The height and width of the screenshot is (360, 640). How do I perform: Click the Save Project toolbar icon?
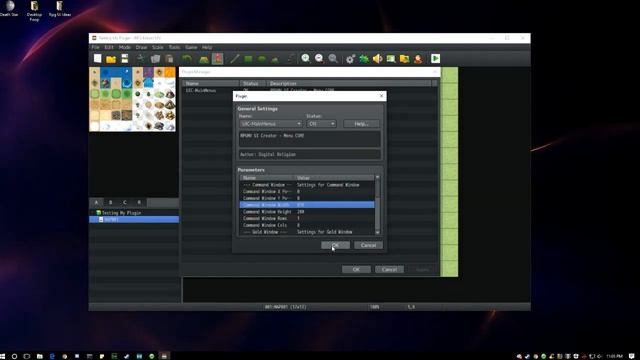(124, 59)
